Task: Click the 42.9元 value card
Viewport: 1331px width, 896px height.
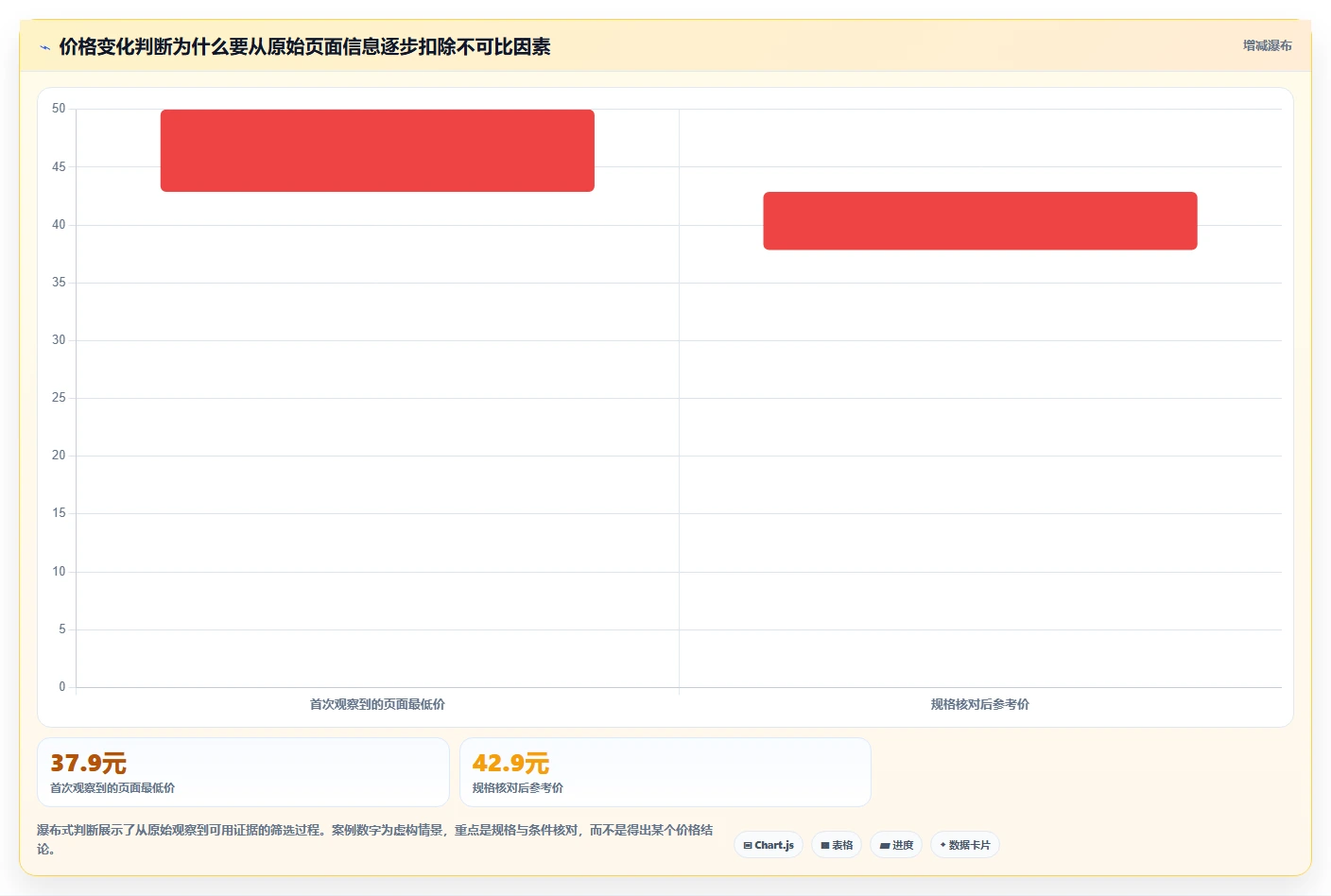Action: pos(665,772)
